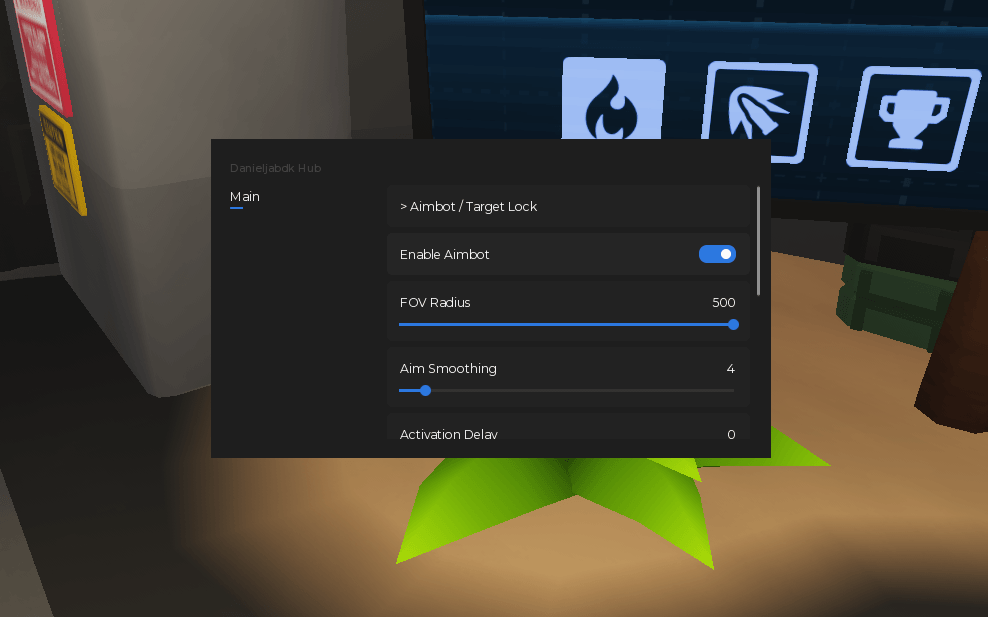Click the FOV Radius label

pos(435,303)
